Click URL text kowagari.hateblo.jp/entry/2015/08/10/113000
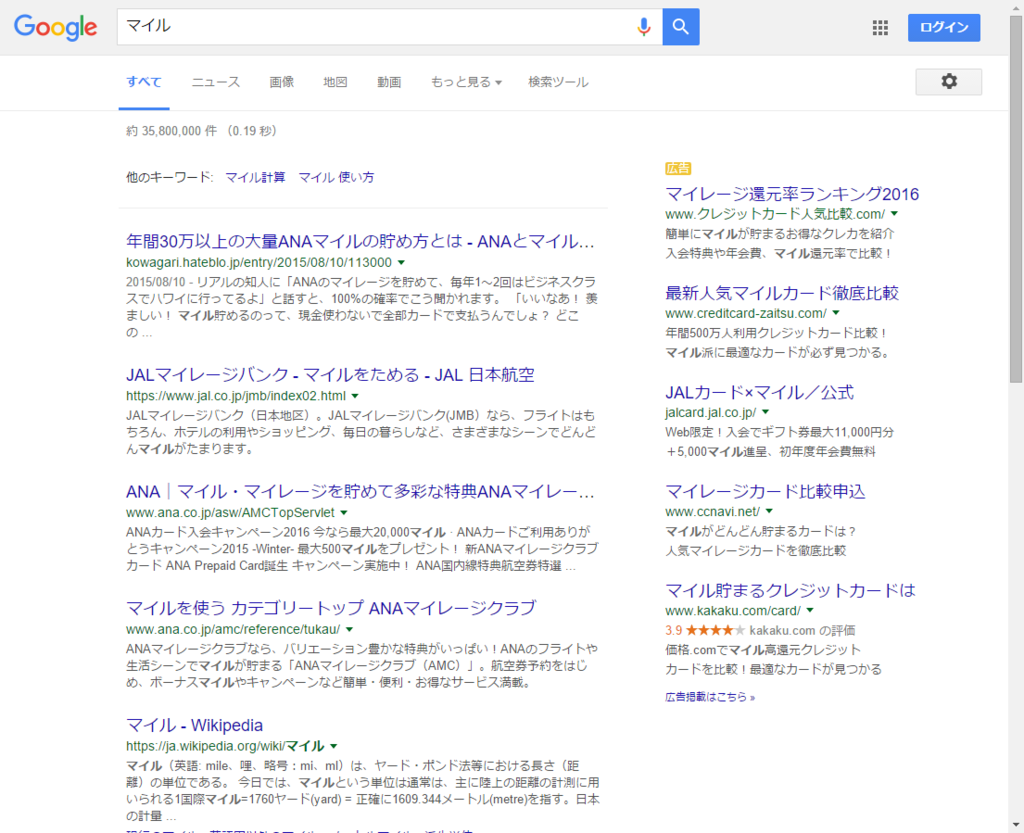 [x=259, y=262]
